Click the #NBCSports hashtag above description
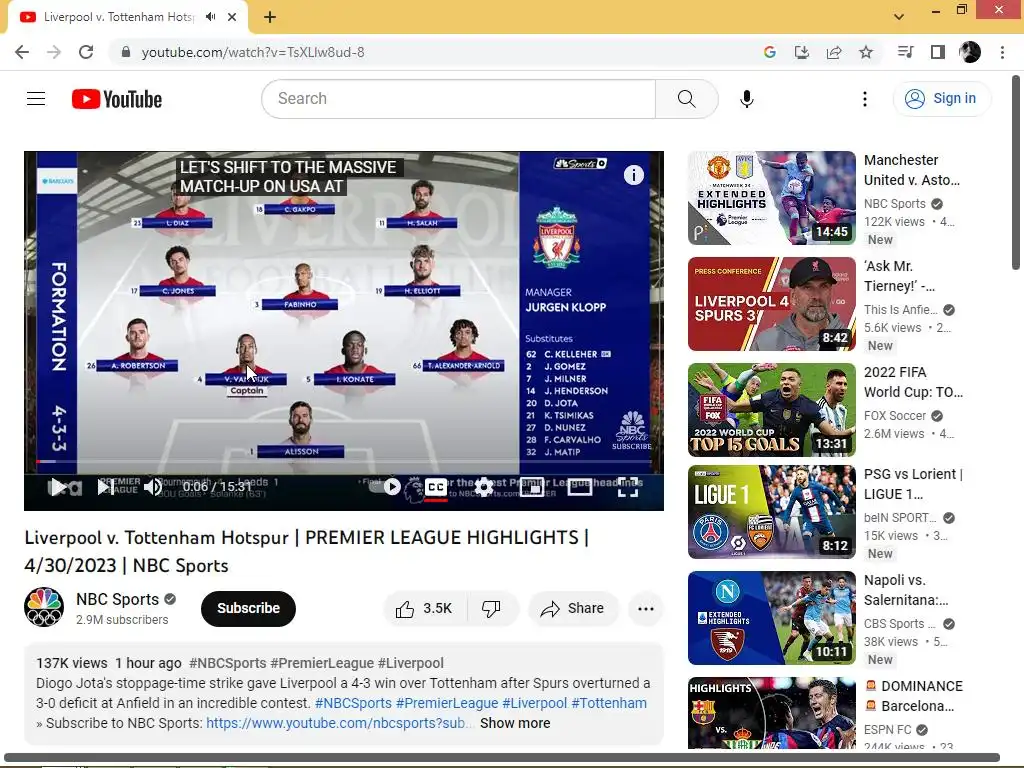The image size is (1024, 768). point(227,663)
